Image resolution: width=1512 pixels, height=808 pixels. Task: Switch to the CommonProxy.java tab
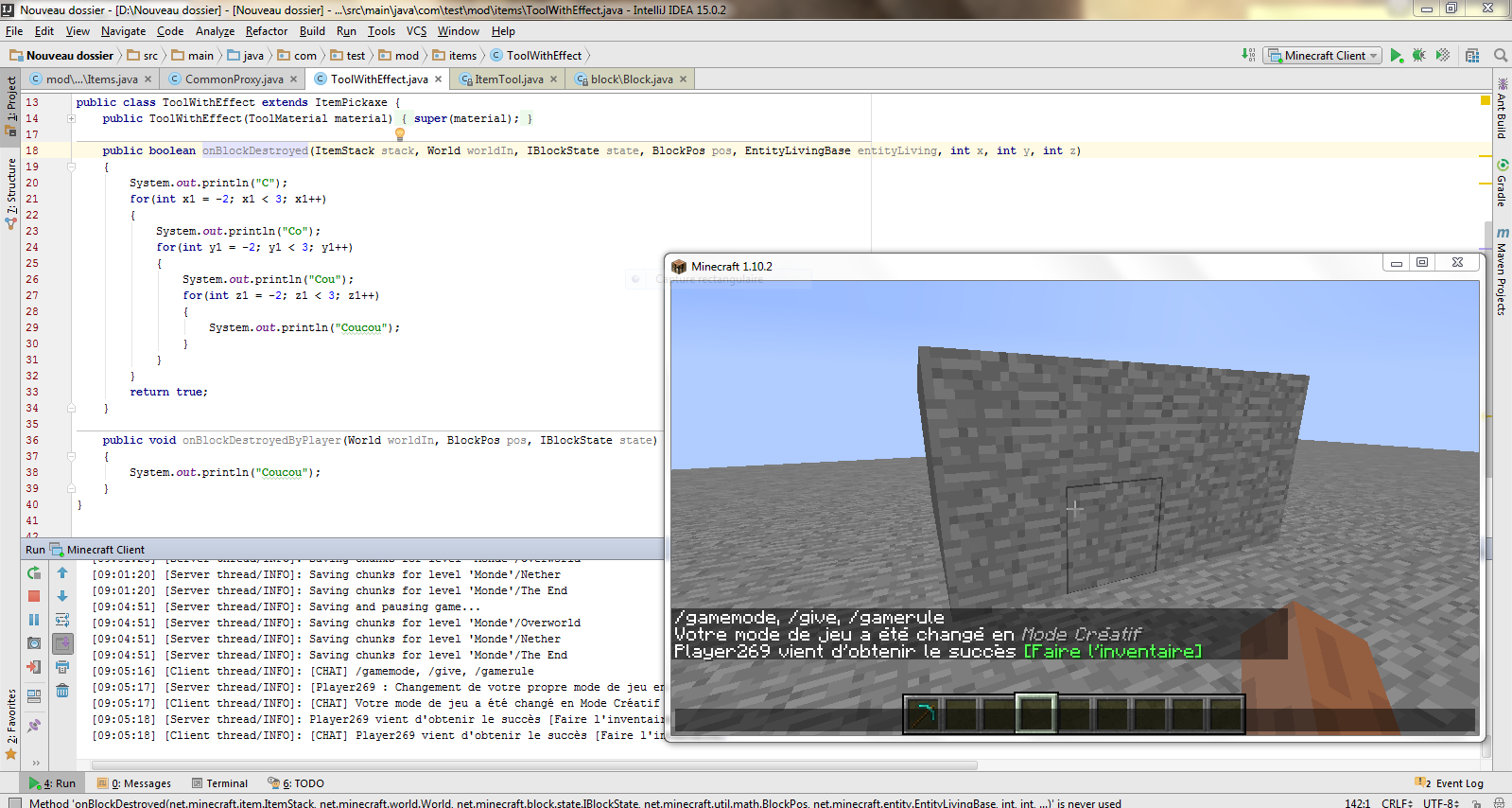(234, 79)
